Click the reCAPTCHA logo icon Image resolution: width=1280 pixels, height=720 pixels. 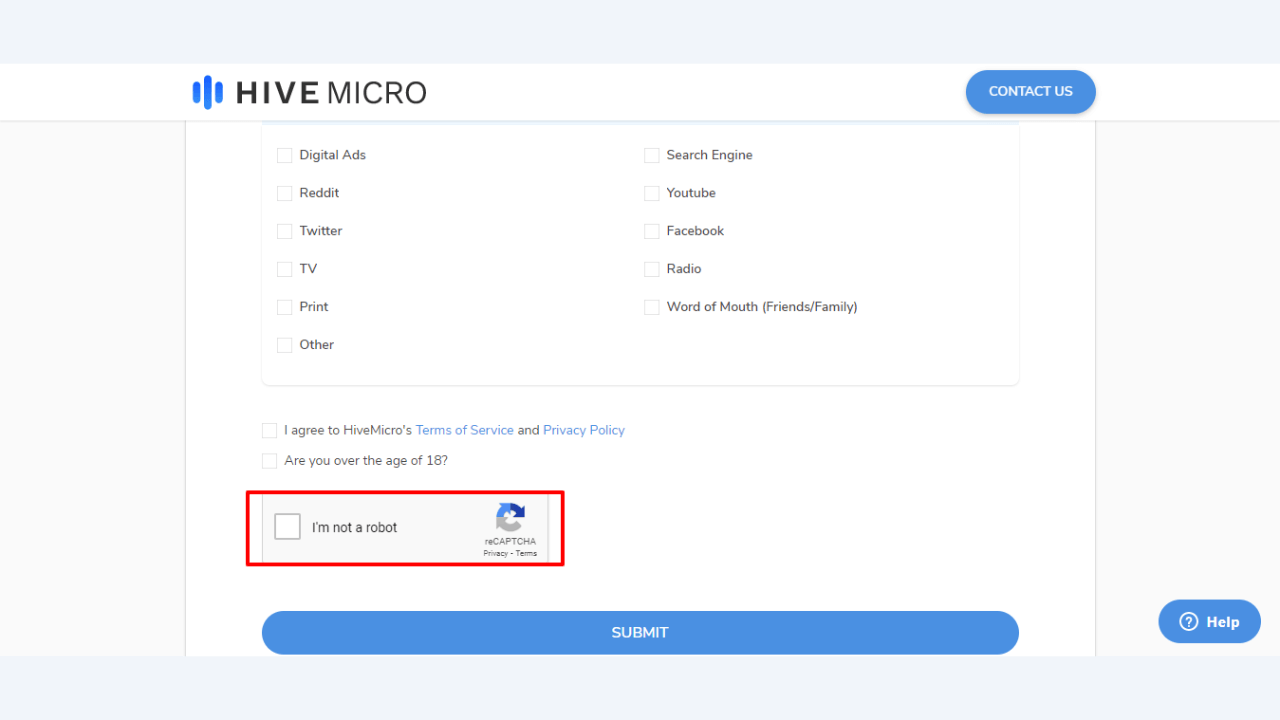(510, 517)
